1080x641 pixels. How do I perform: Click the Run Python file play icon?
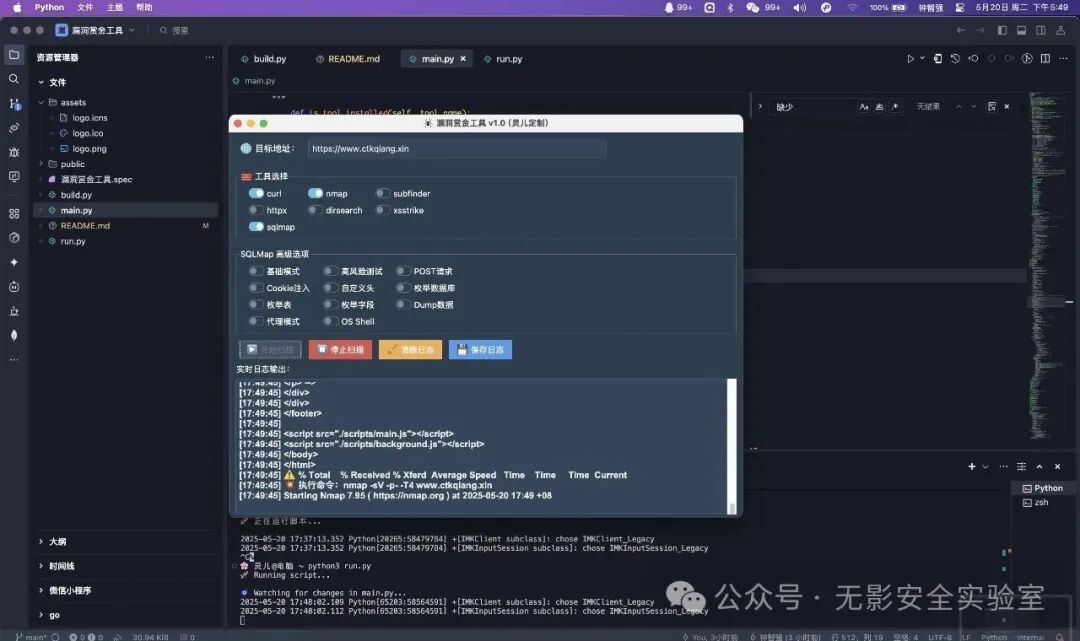[910, 59]
